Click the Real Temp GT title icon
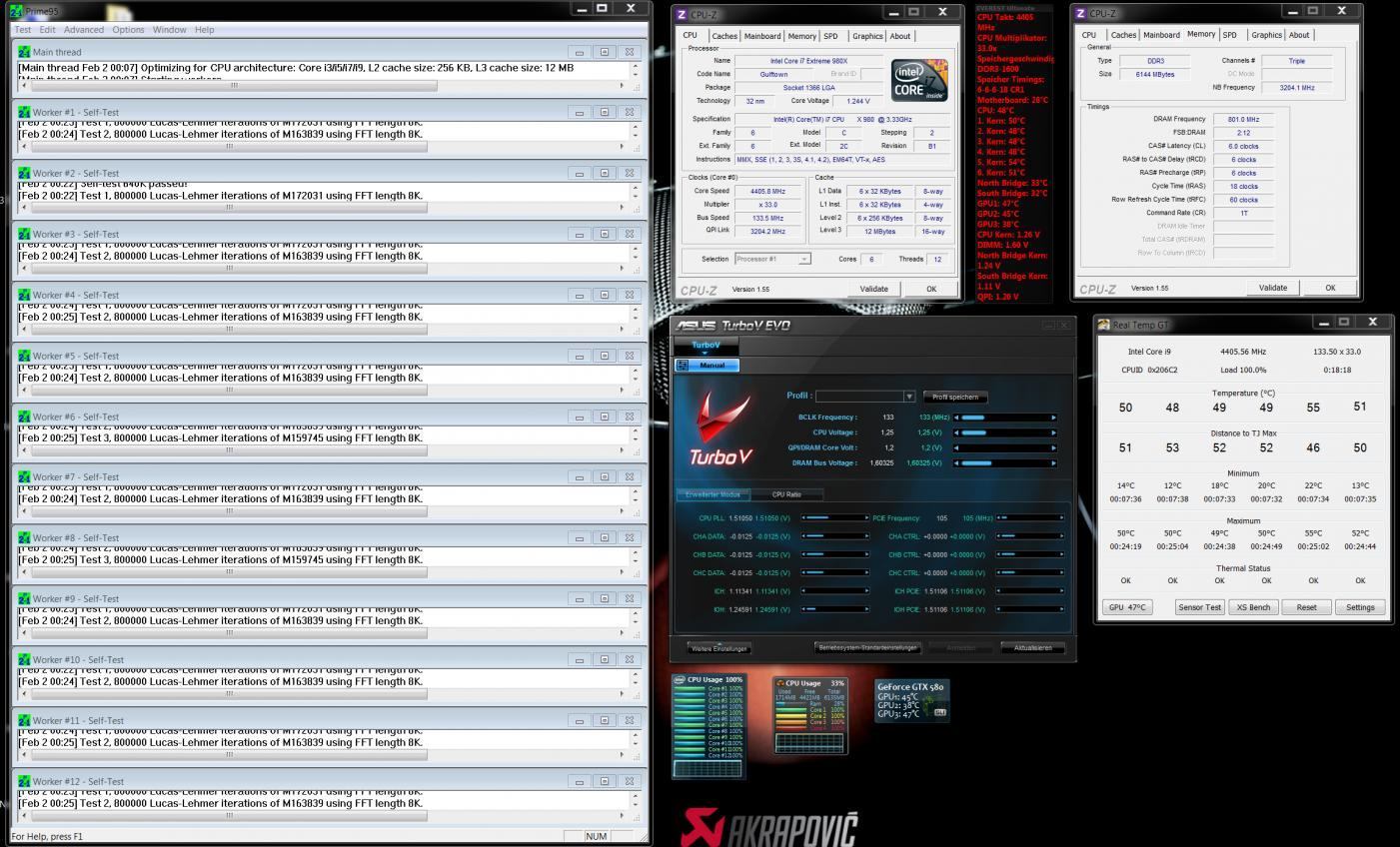The height and width of the screenshot is (847, 1400). tap(1104, 324)
